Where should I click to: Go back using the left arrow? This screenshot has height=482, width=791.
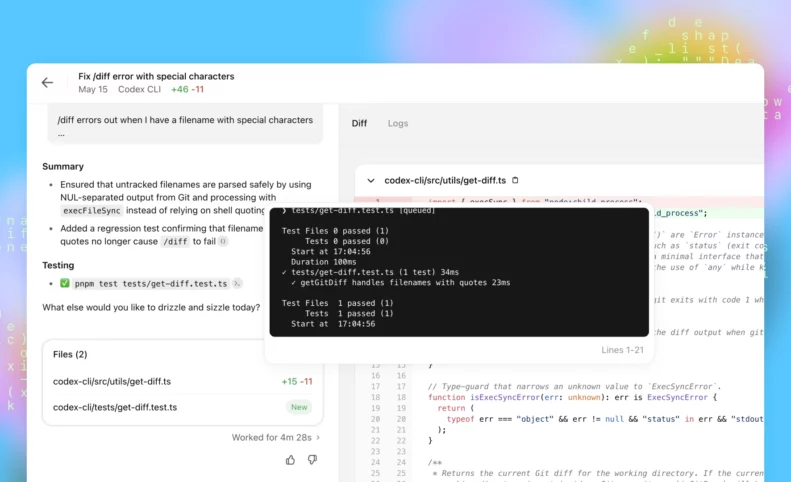47,82
